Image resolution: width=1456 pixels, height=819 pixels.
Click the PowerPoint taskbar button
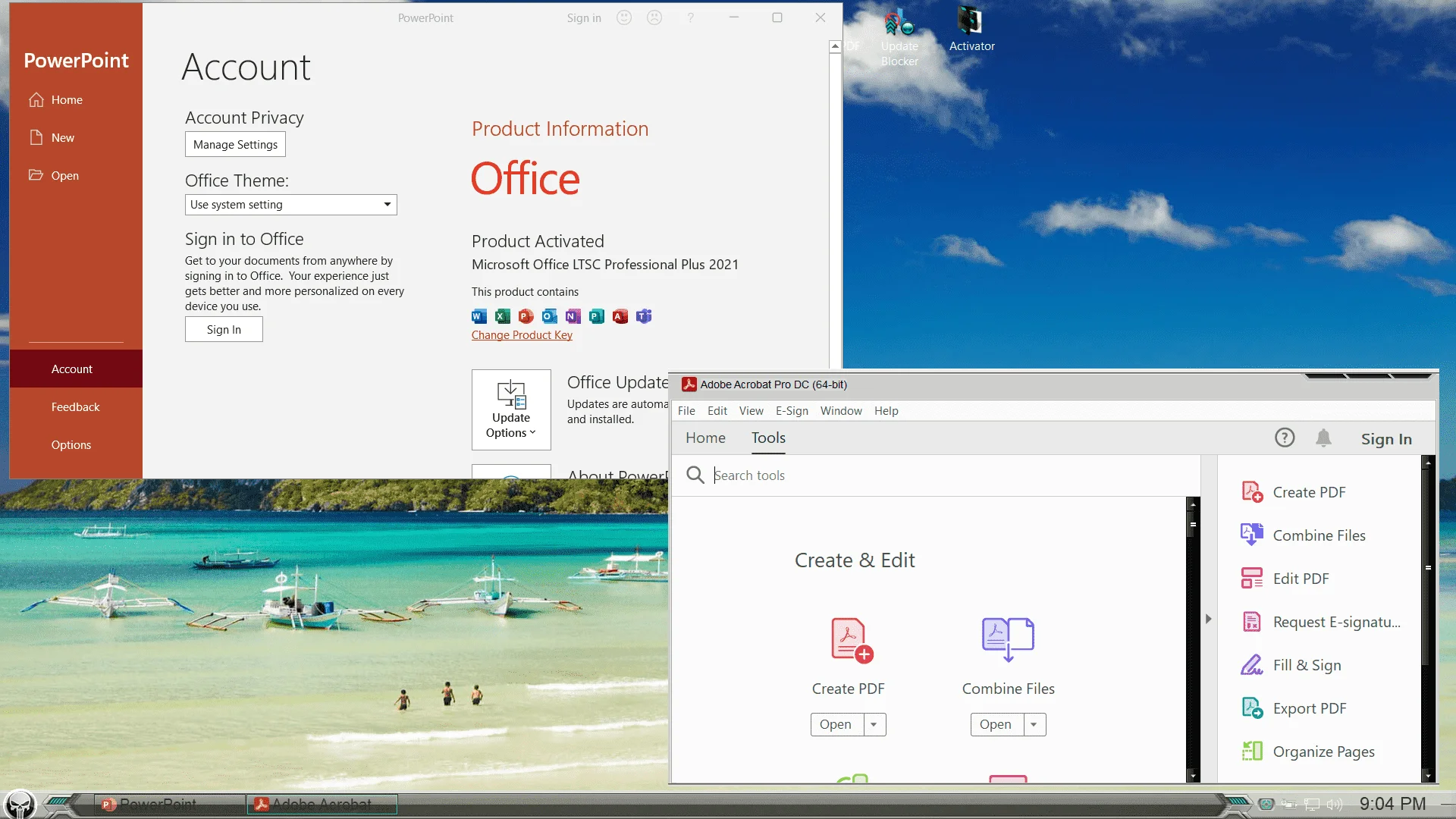168,804
